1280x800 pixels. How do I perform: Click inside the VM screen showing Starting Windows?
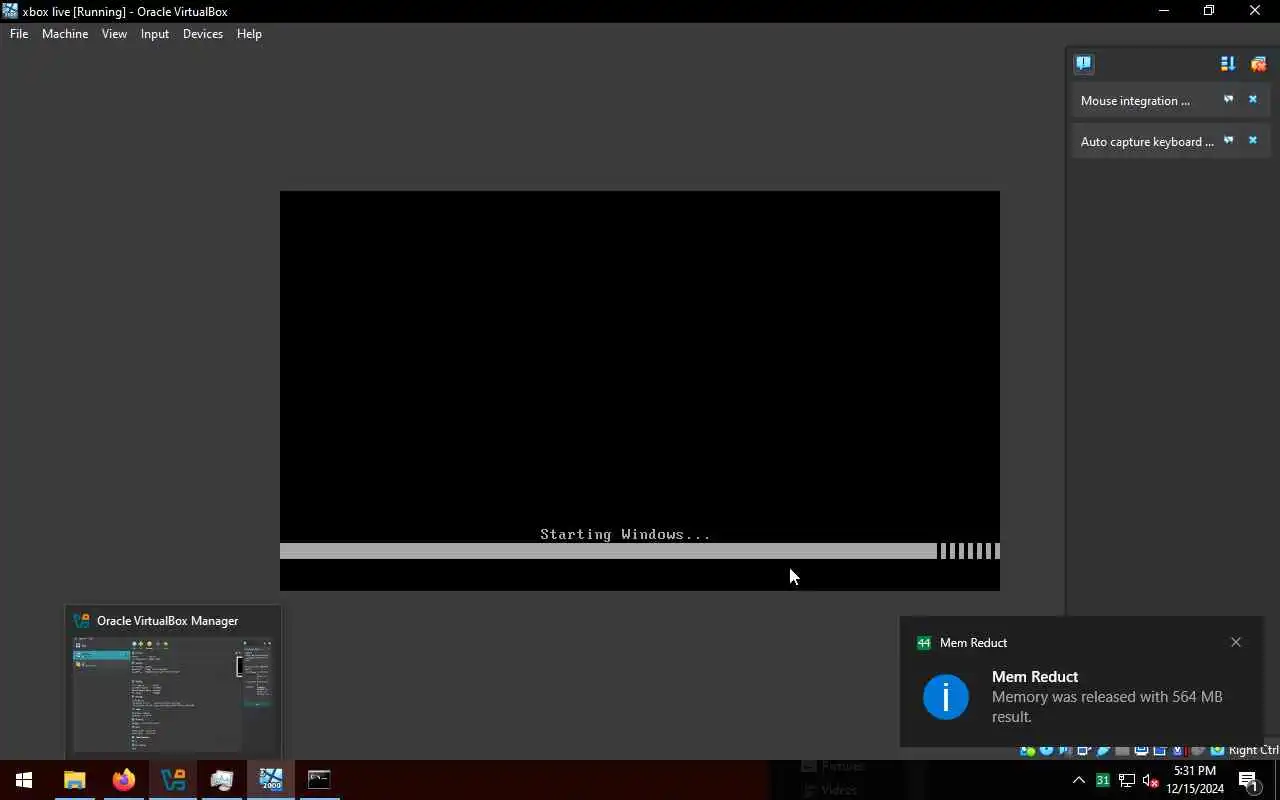click(640, 390)
